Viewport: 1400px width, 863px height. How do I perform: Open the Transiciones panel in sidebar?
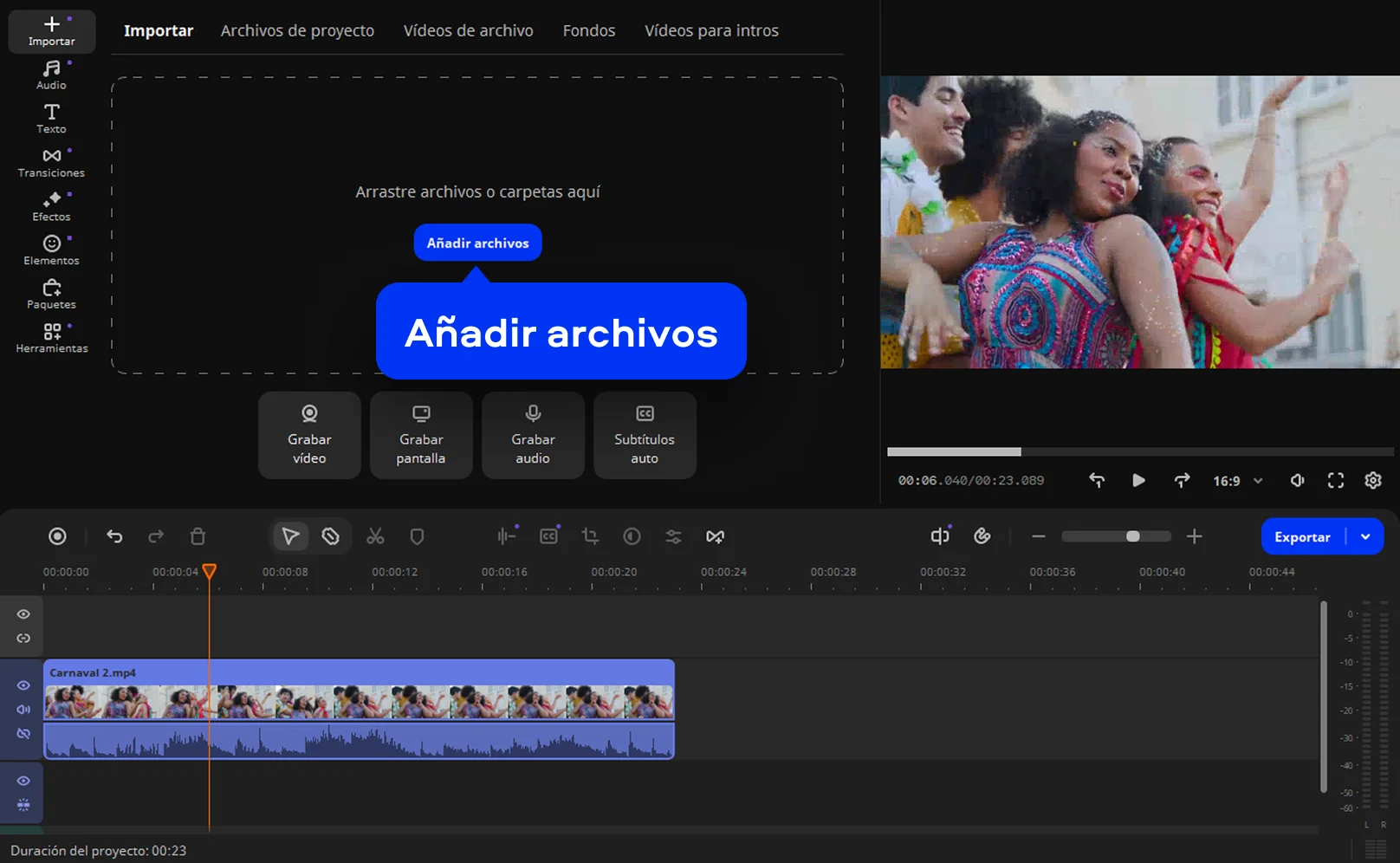(51, 162)
